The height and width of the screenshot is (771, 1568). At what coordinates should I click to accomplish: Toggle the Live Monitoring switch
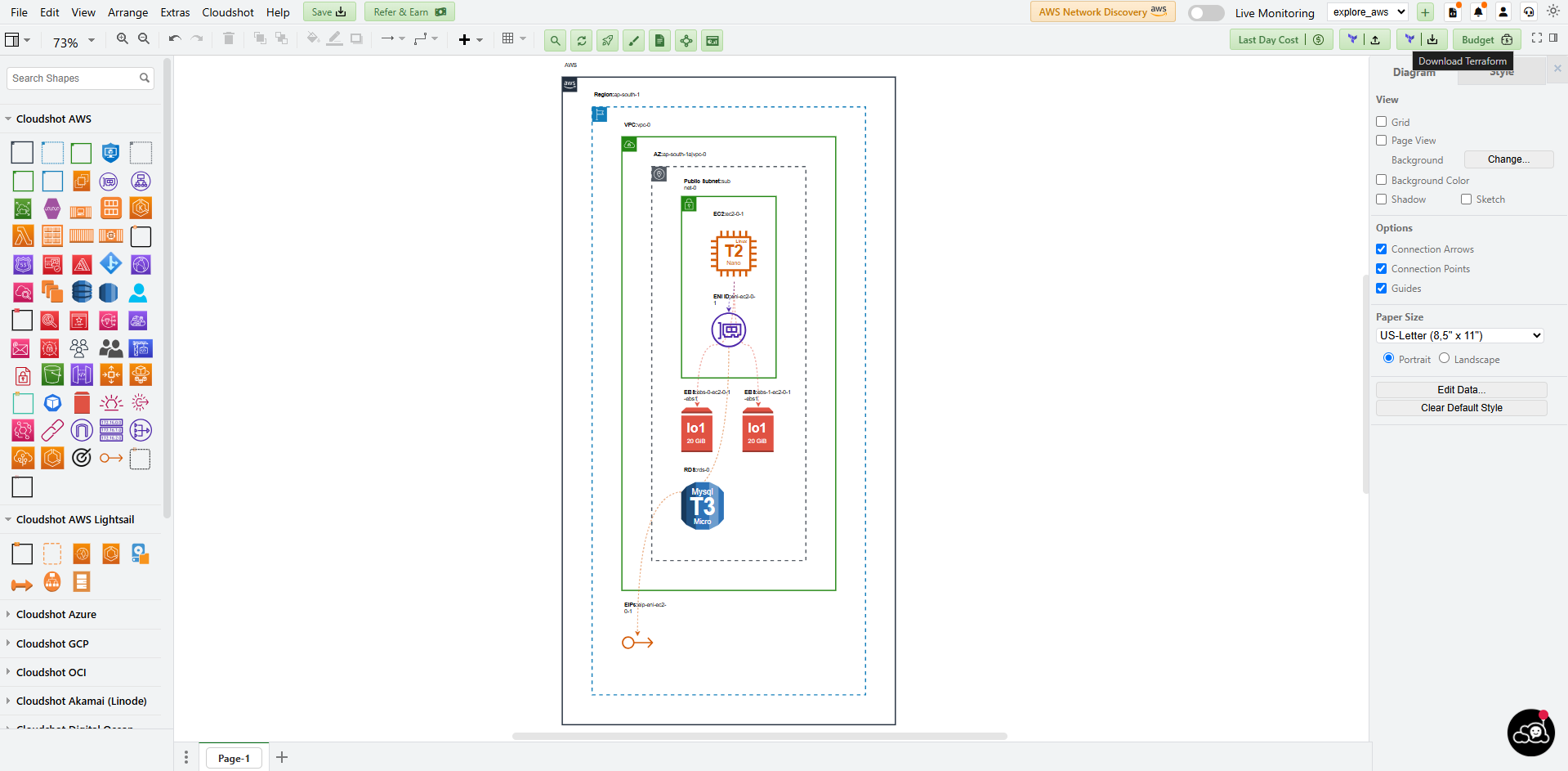1206,13
